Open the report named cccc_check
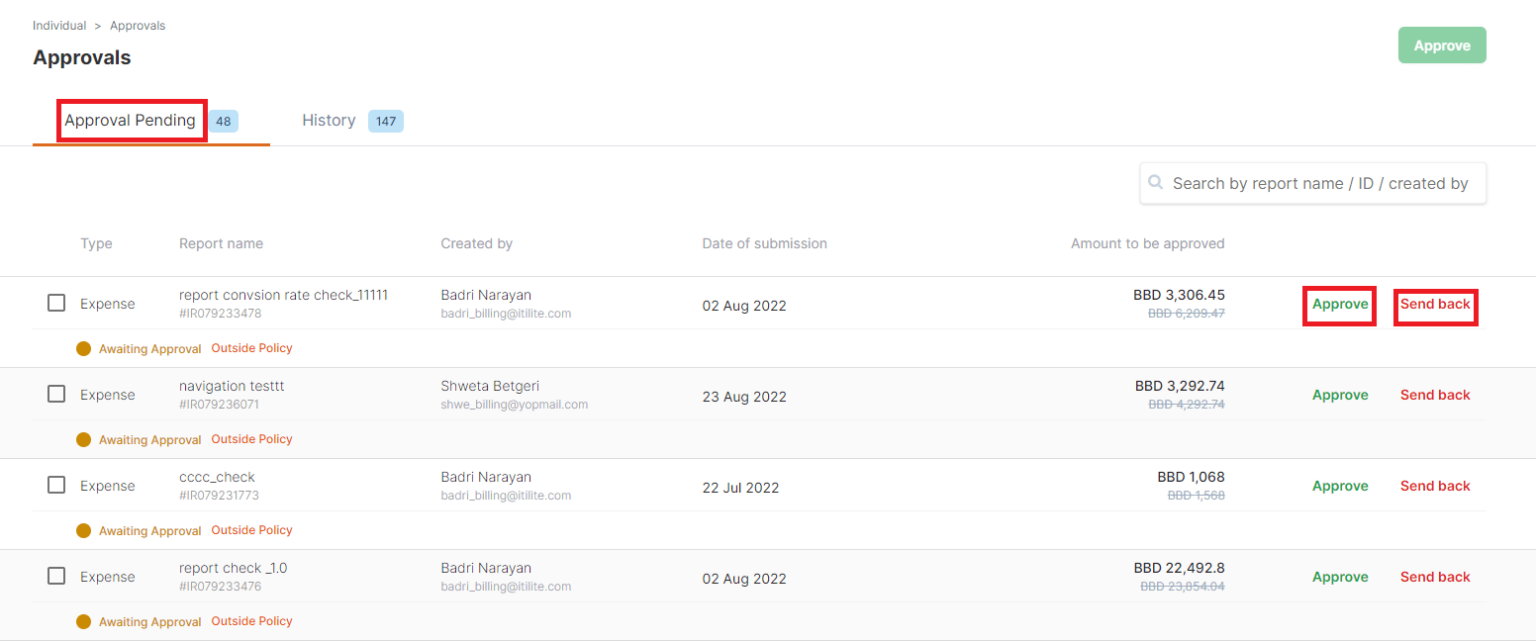Image resolution: width=1536 pixels, height=641 pixels. [x=217, y=477]
